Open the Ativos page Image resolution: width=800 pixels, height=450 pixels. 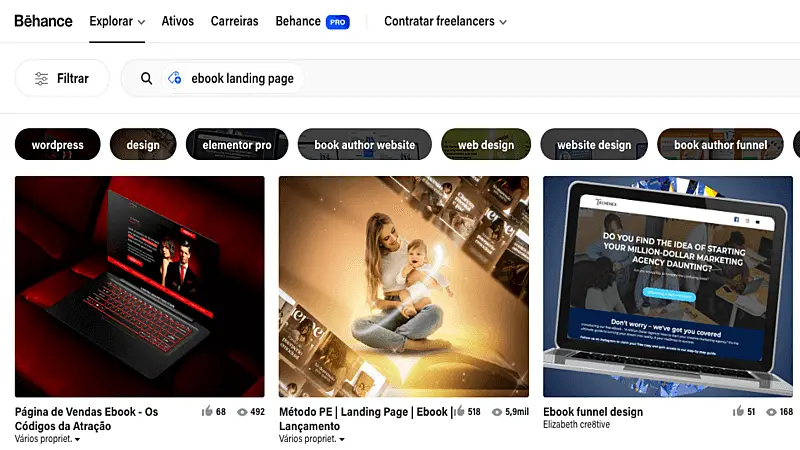pos(178,21)
